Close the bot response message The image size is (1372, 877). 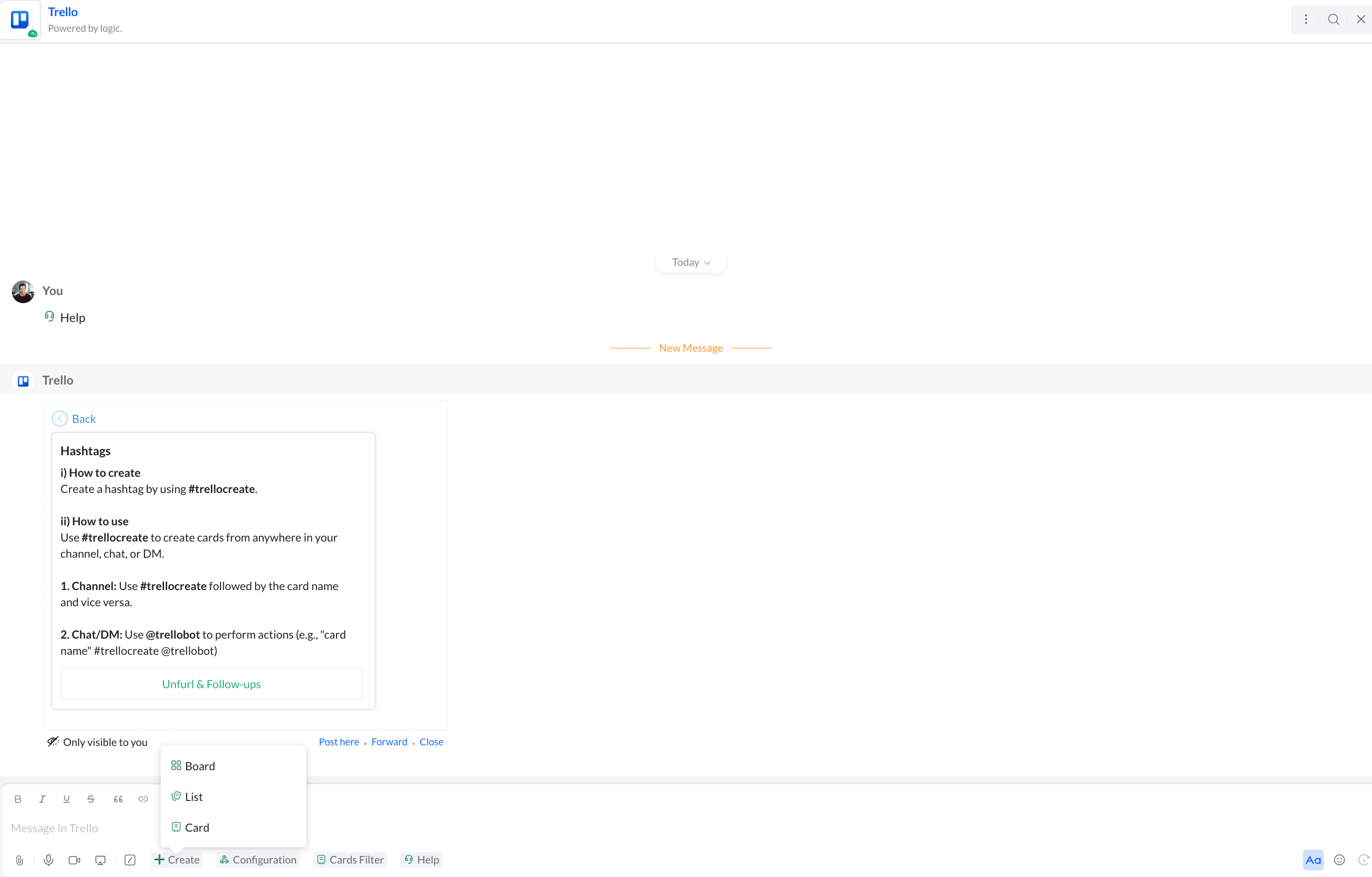coord(431,742)
